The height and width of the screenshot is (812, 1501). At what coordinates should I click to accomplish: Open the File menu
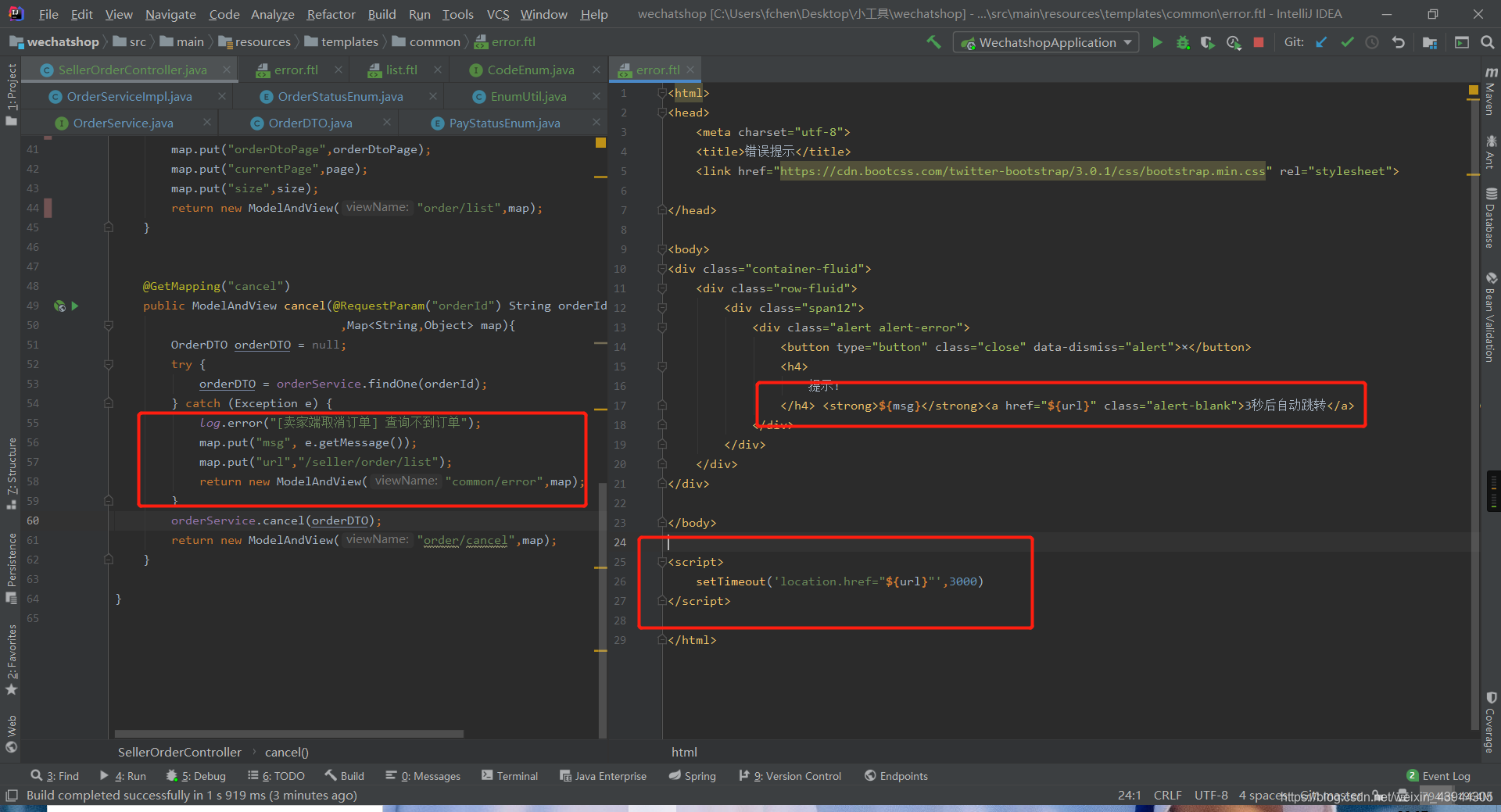[48, 14]
